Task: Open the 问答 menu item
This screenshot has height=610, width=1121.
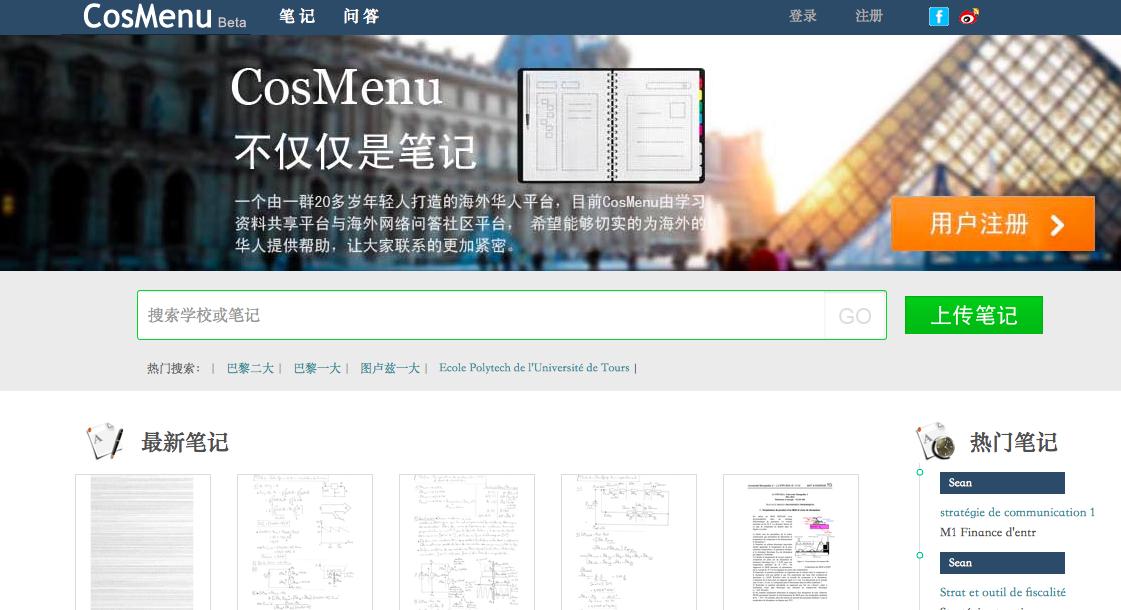Action: 361,16
